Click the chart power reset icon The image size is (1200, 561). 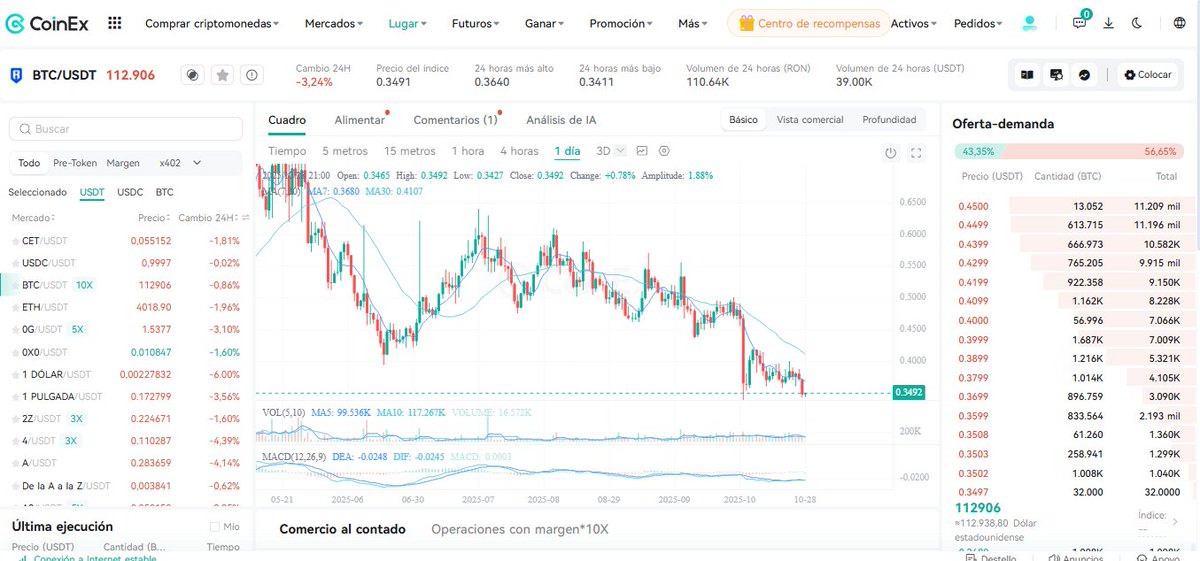pos(891,153)
